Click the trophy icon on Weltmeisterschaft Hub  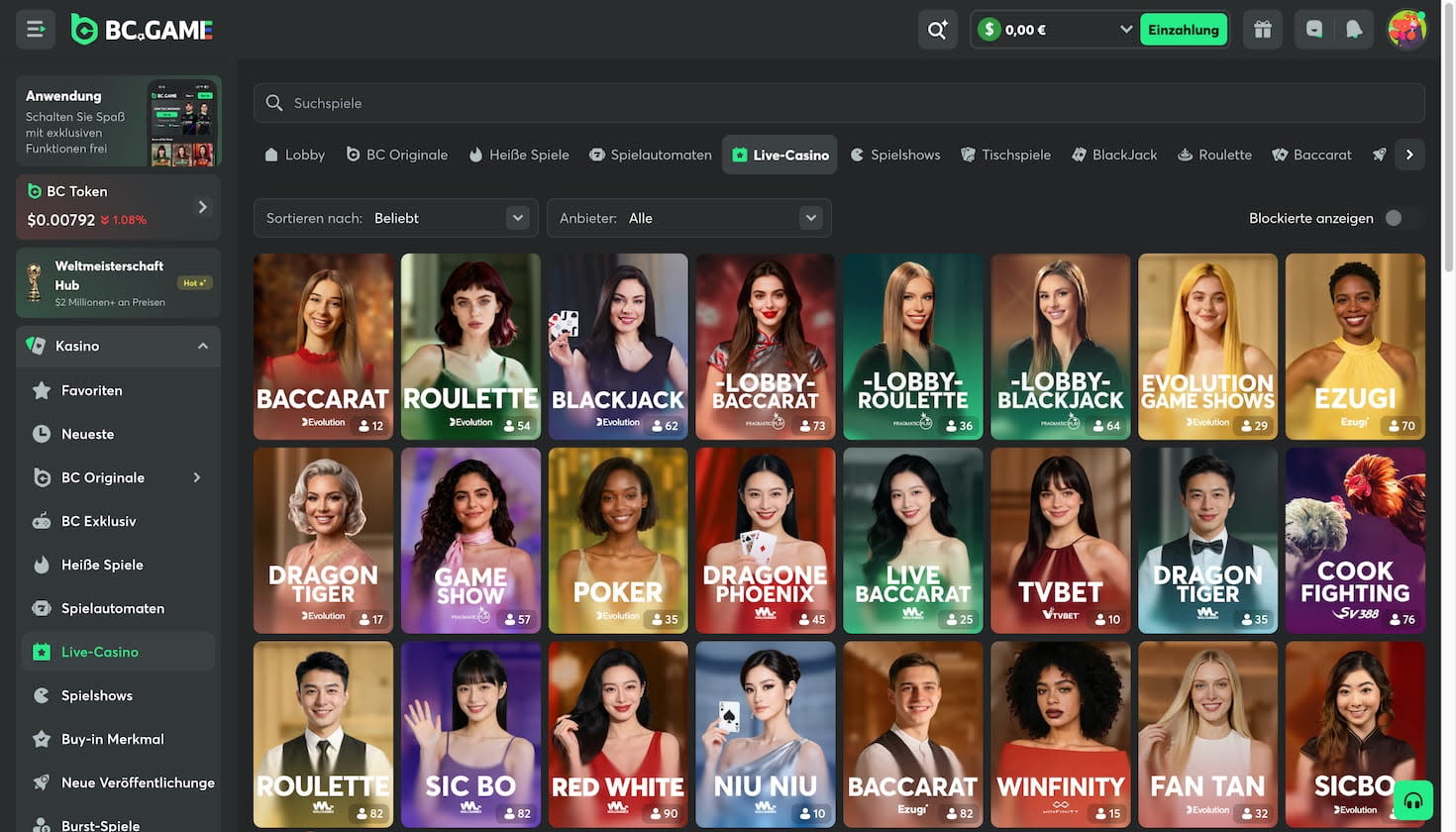point(35,282)
